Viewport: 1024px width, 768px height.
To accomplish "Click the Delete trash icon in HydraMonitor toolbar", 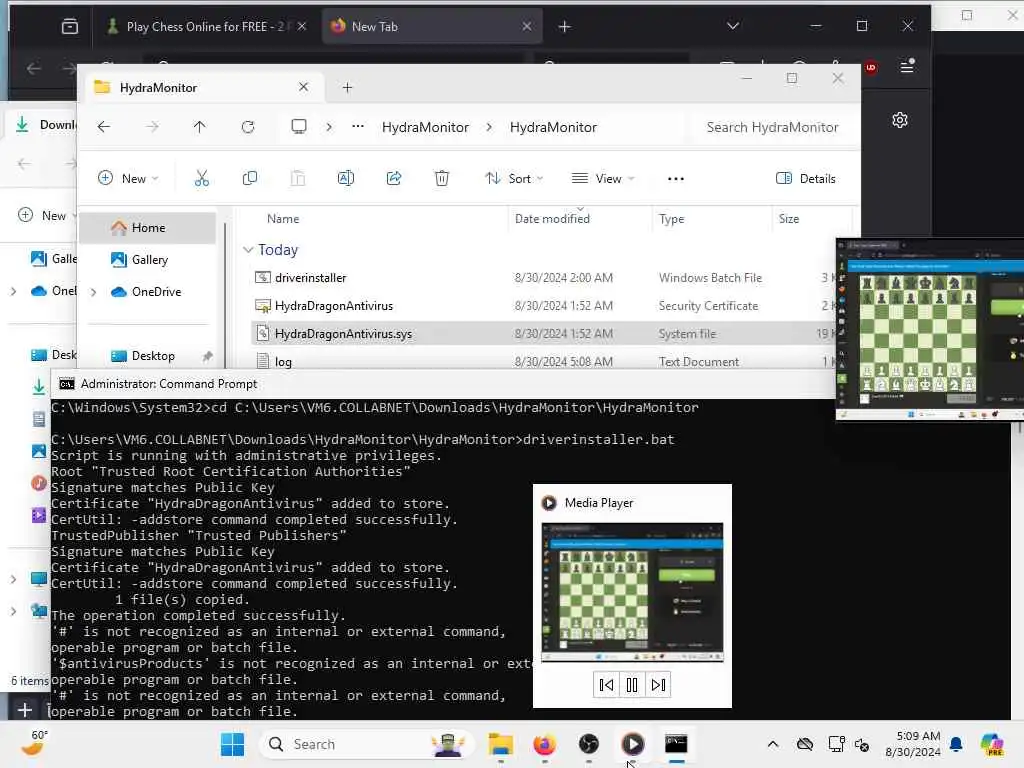I will click(x=442, y=178).
